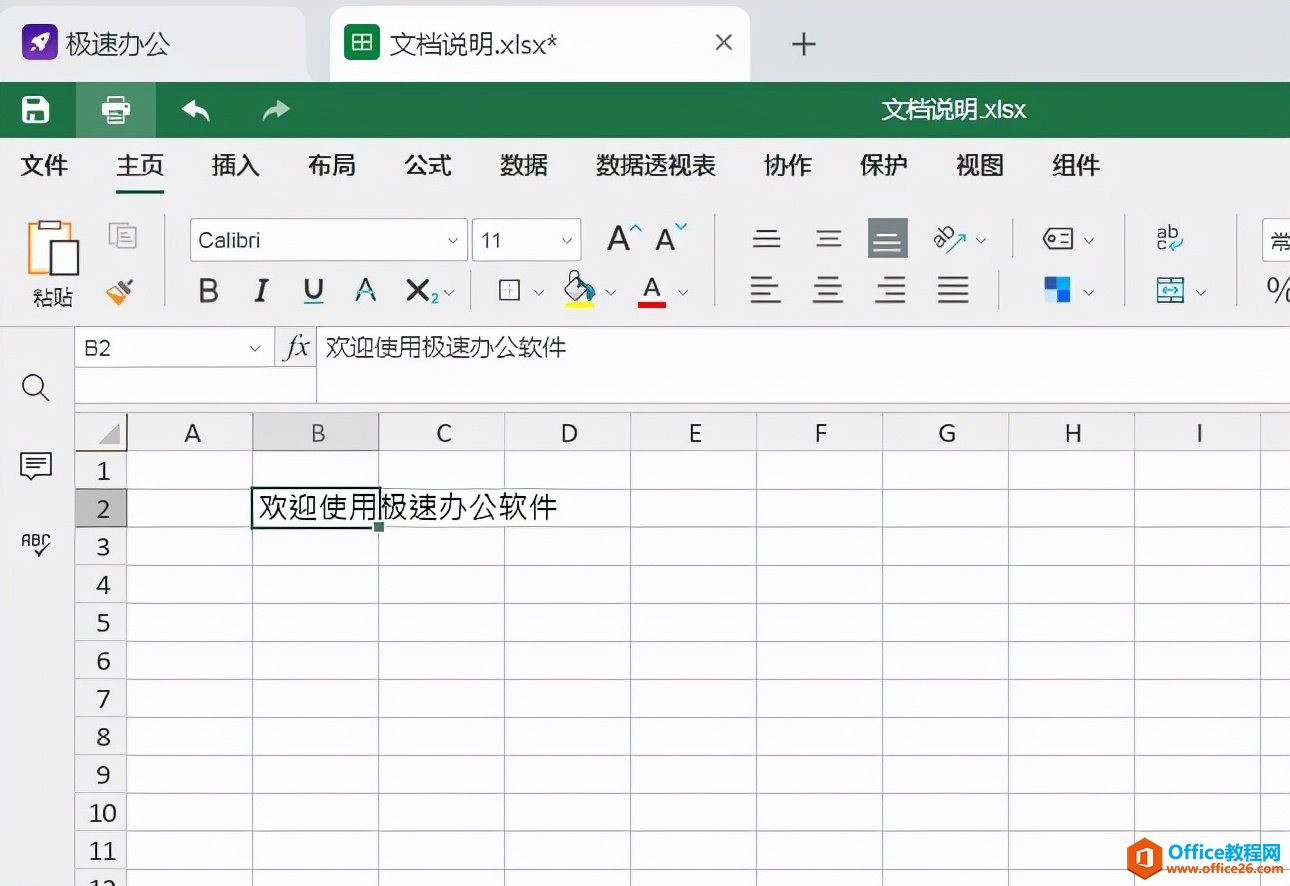The height and width of the screenshot is (886, 1290).
Task: Align text left
Action: tap(766, 291)
